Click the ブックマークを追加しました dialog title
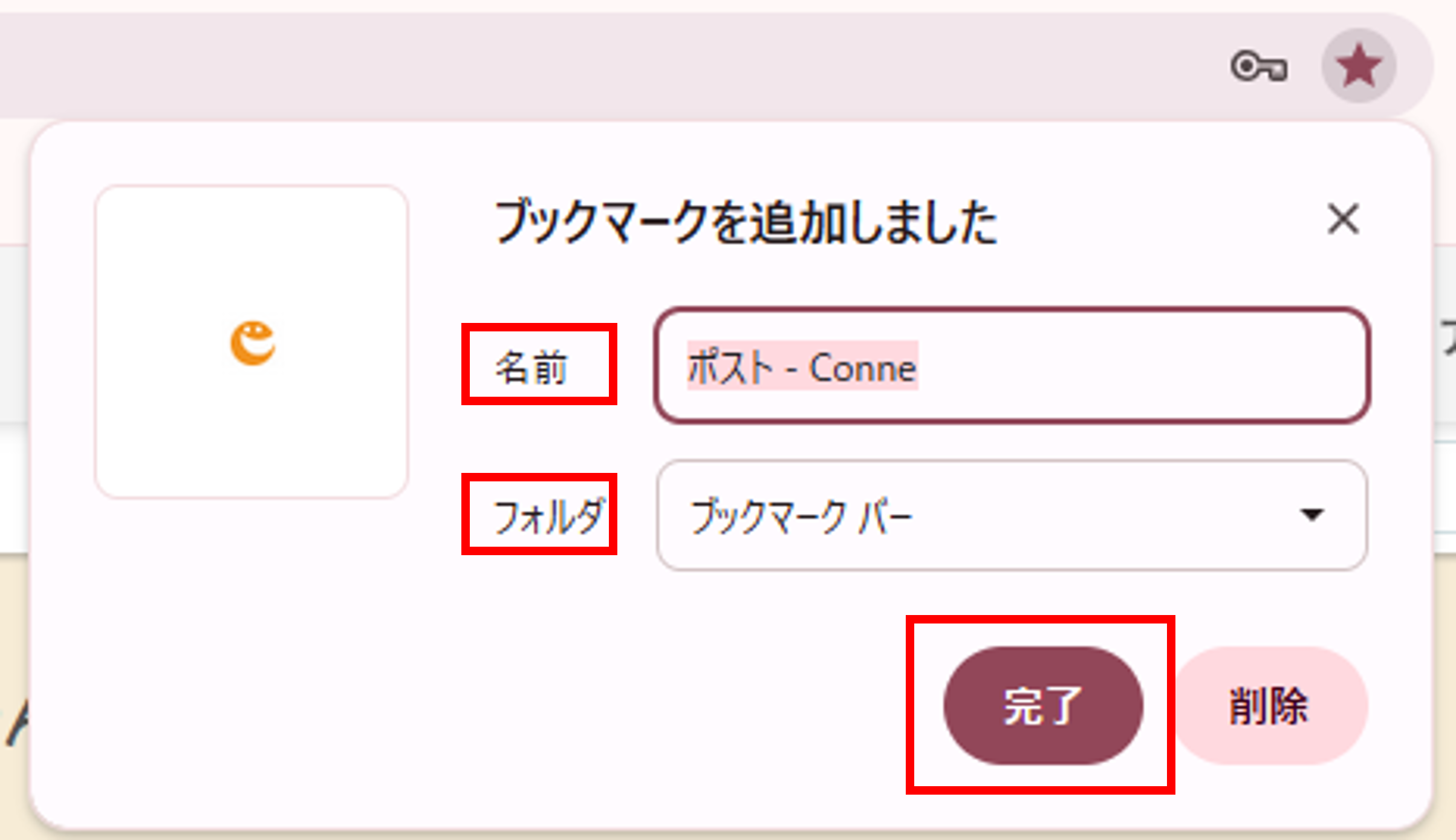 tap(746, 223)
